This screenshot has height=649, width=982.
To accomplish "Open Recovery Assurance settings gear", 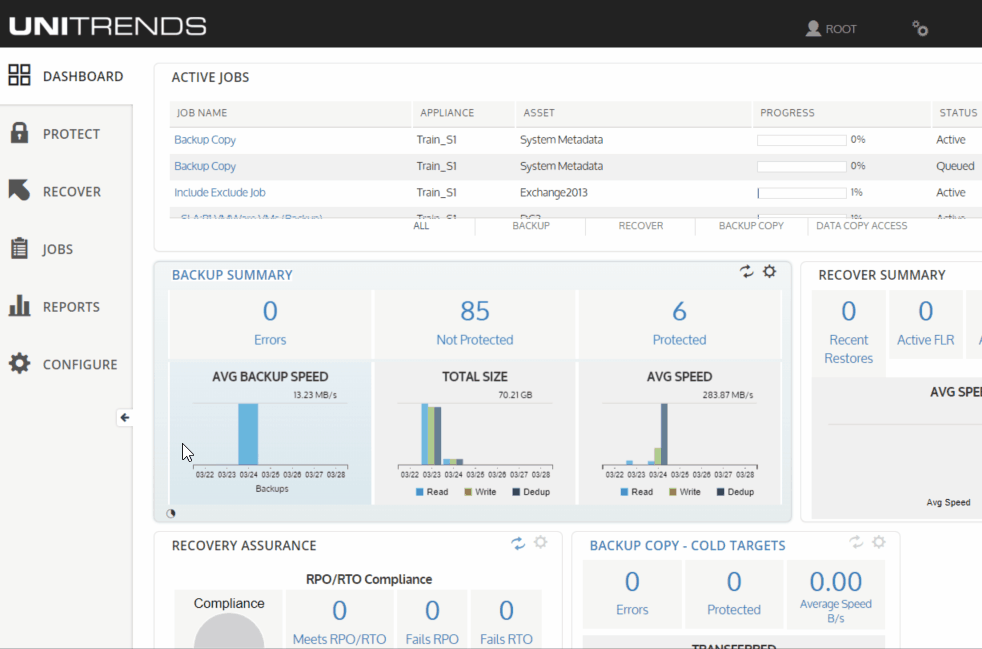I will (540, 542).
